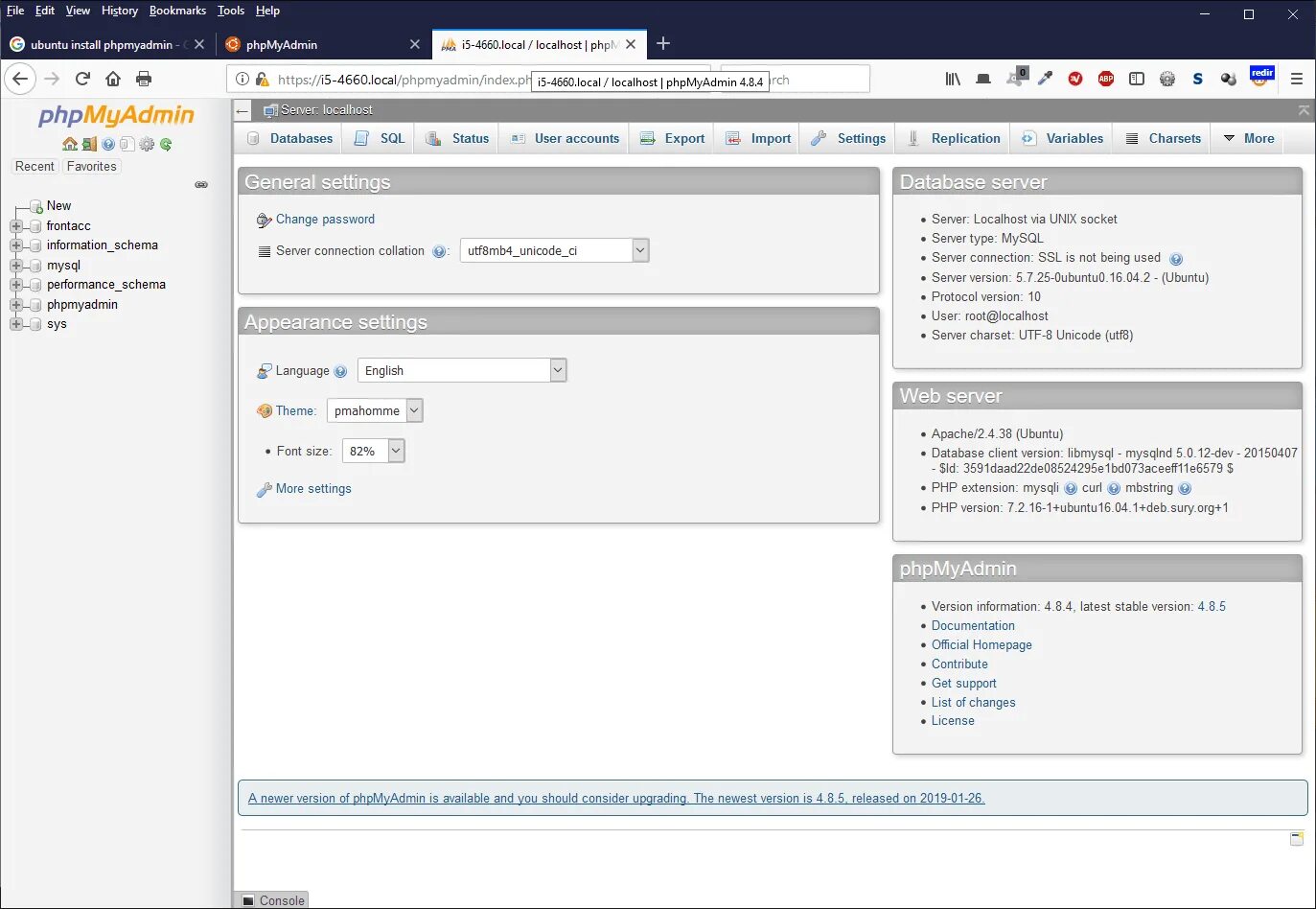Screen dimensions: 1316x909
Task: Open the Status tab
Action: [457, 138]
